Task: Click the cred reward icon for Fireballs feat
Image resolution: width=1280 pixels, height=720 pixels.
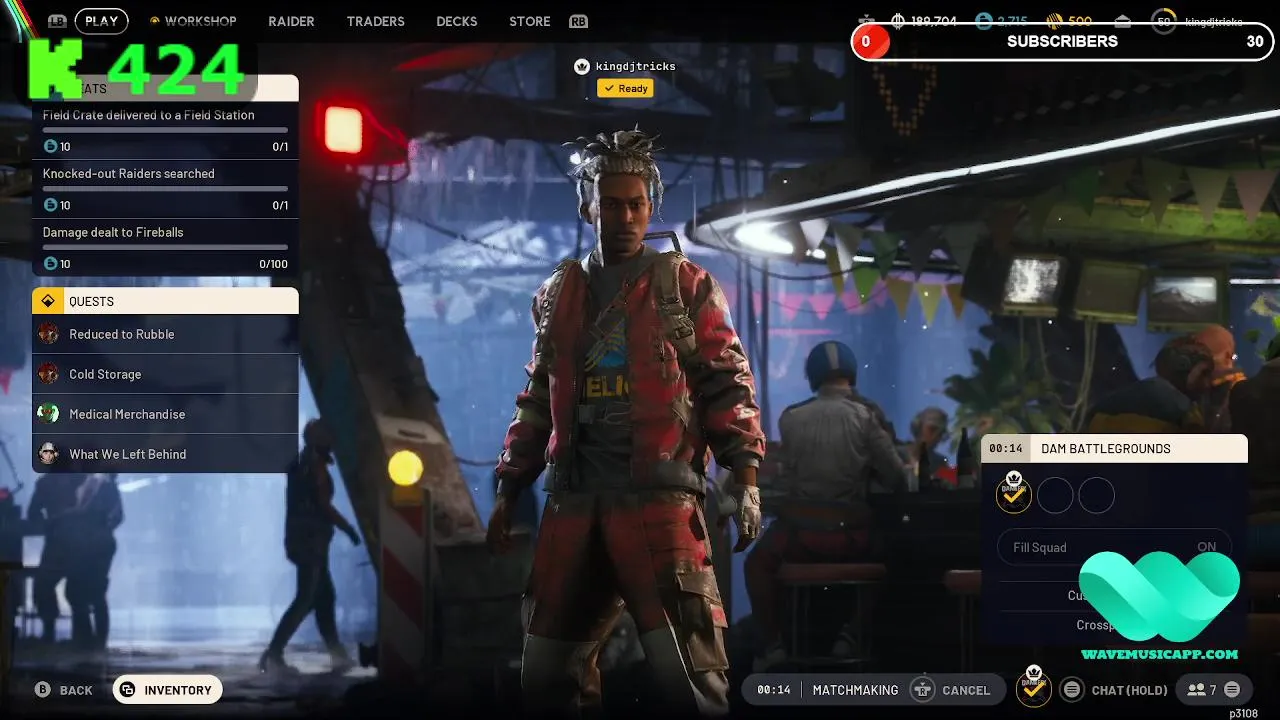Action: [50, 264]
